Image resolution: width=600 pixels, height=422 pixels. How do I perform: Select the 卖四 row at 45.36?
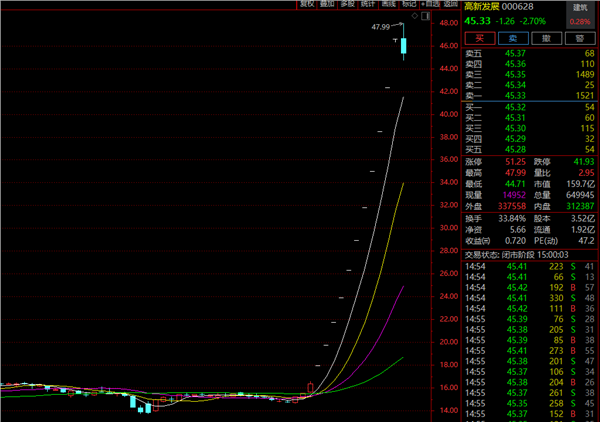click(530, 64)
